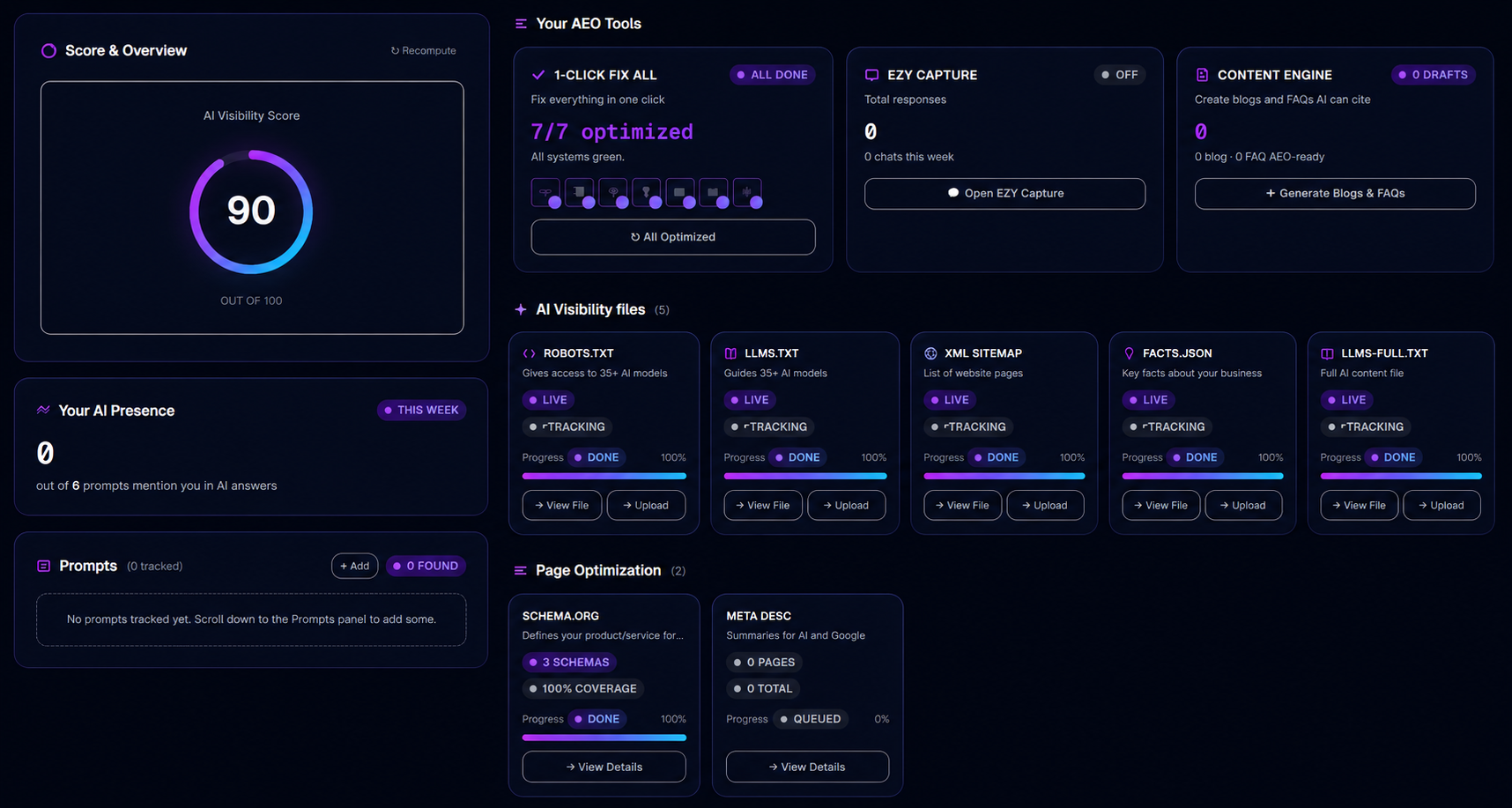Upload the ROBOTS.TXT file

(646, 505)
